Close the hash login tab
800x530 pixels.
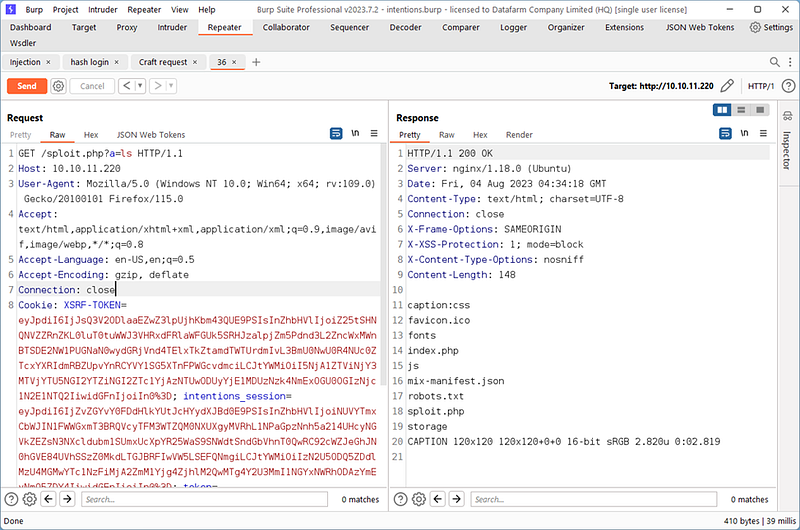click(116, 62)
